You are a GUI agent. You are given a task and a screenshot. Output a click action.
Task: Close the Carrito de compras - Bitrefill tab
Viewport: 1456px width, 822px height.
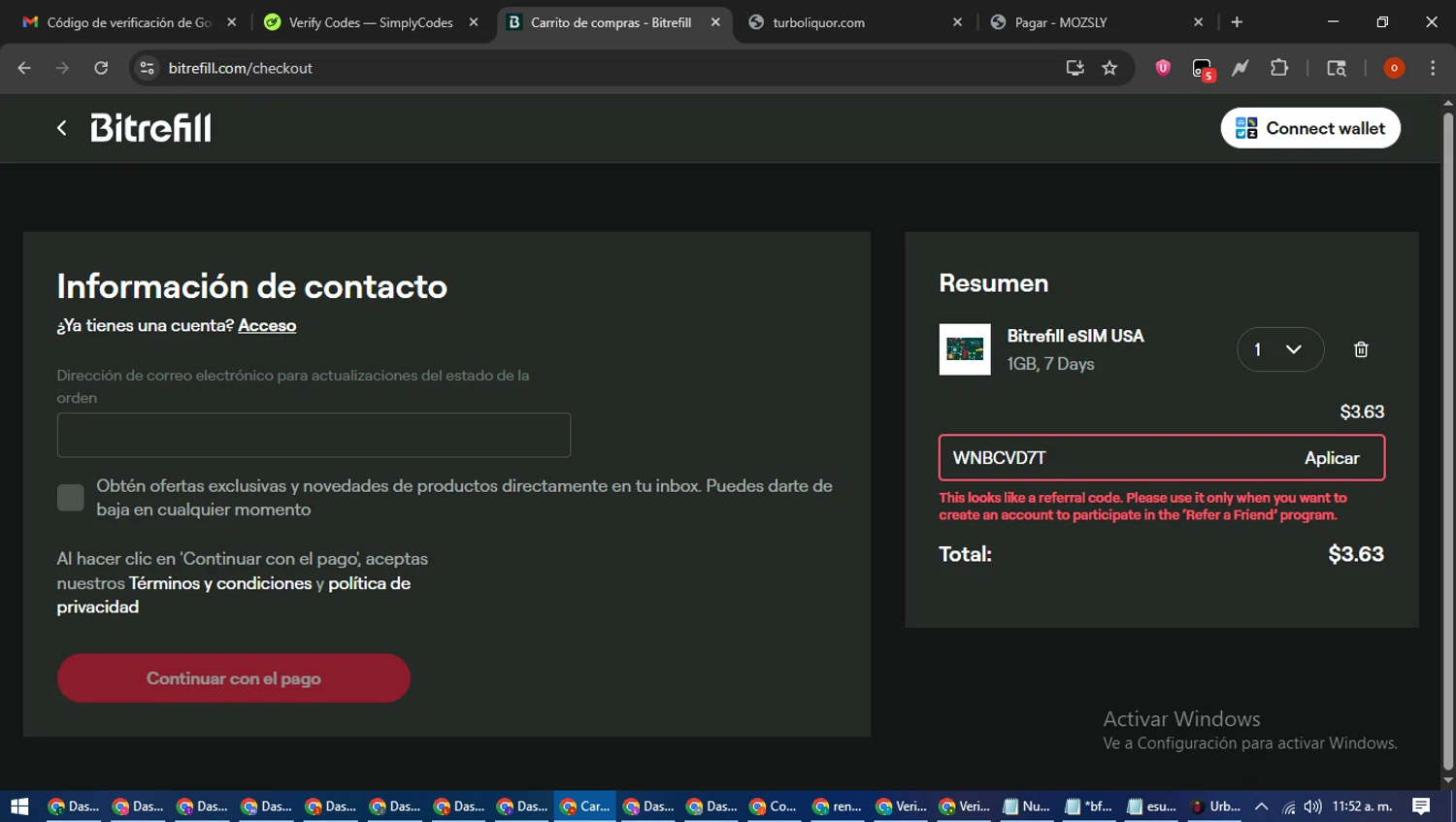pyautogui.click(x=715, y=21)
